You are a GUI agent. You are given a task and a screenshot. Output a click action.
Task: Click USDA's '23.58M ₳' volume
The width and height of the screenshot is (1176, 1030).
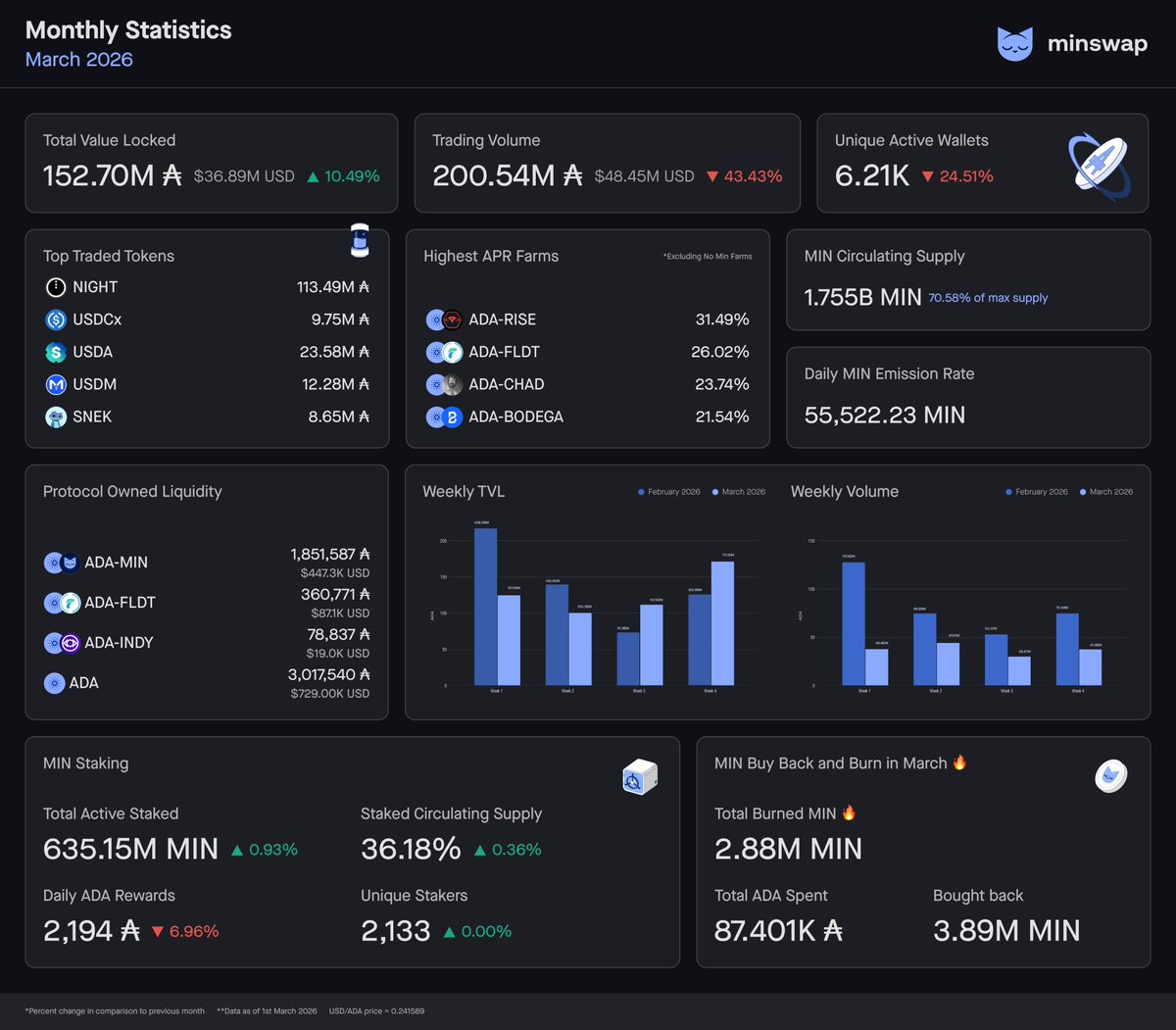334,352
